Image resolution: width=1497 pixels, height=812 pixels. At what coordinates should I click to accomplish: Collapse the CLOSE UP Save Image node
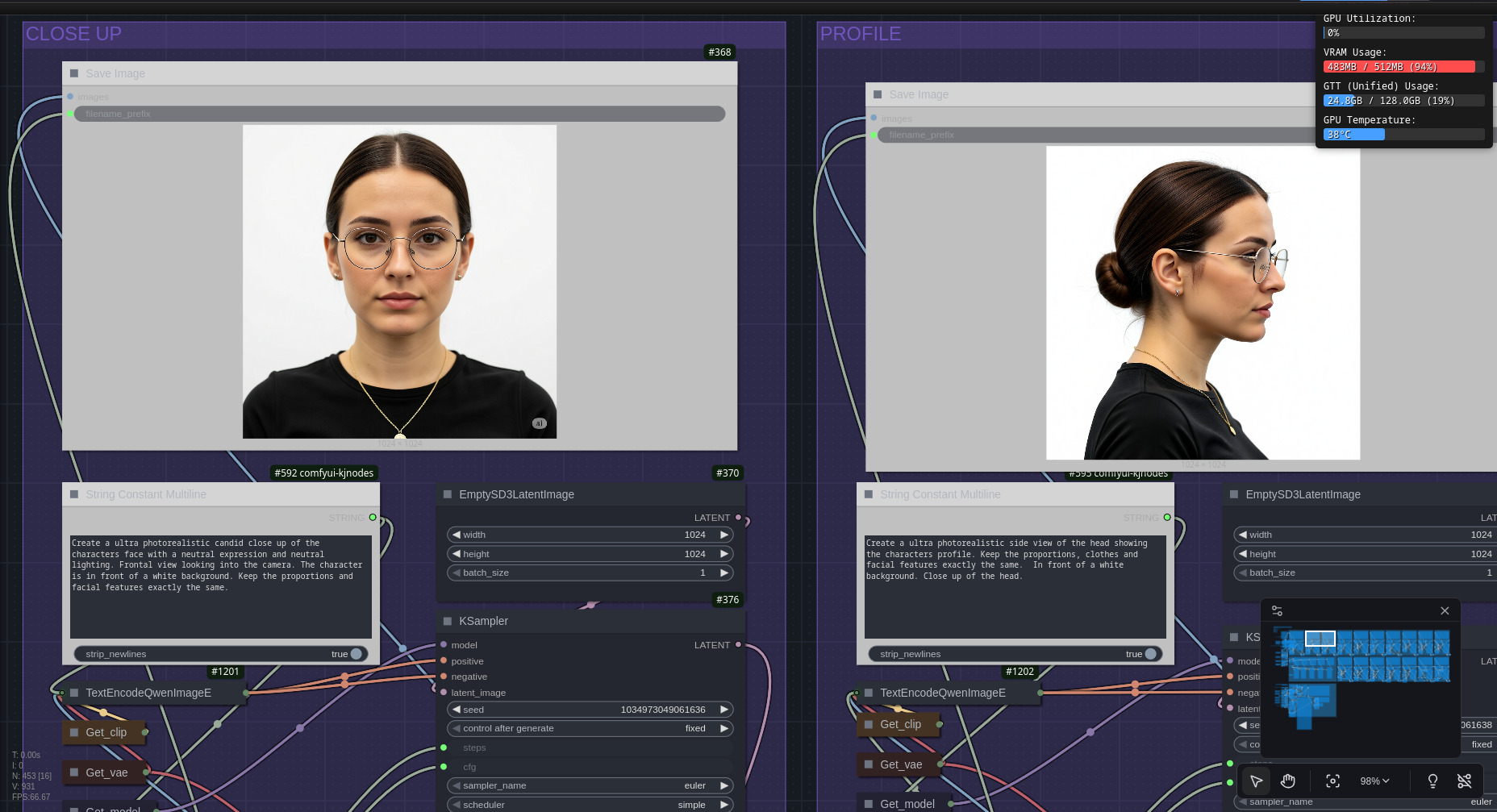pyautogui.click(x=74, y=73)
